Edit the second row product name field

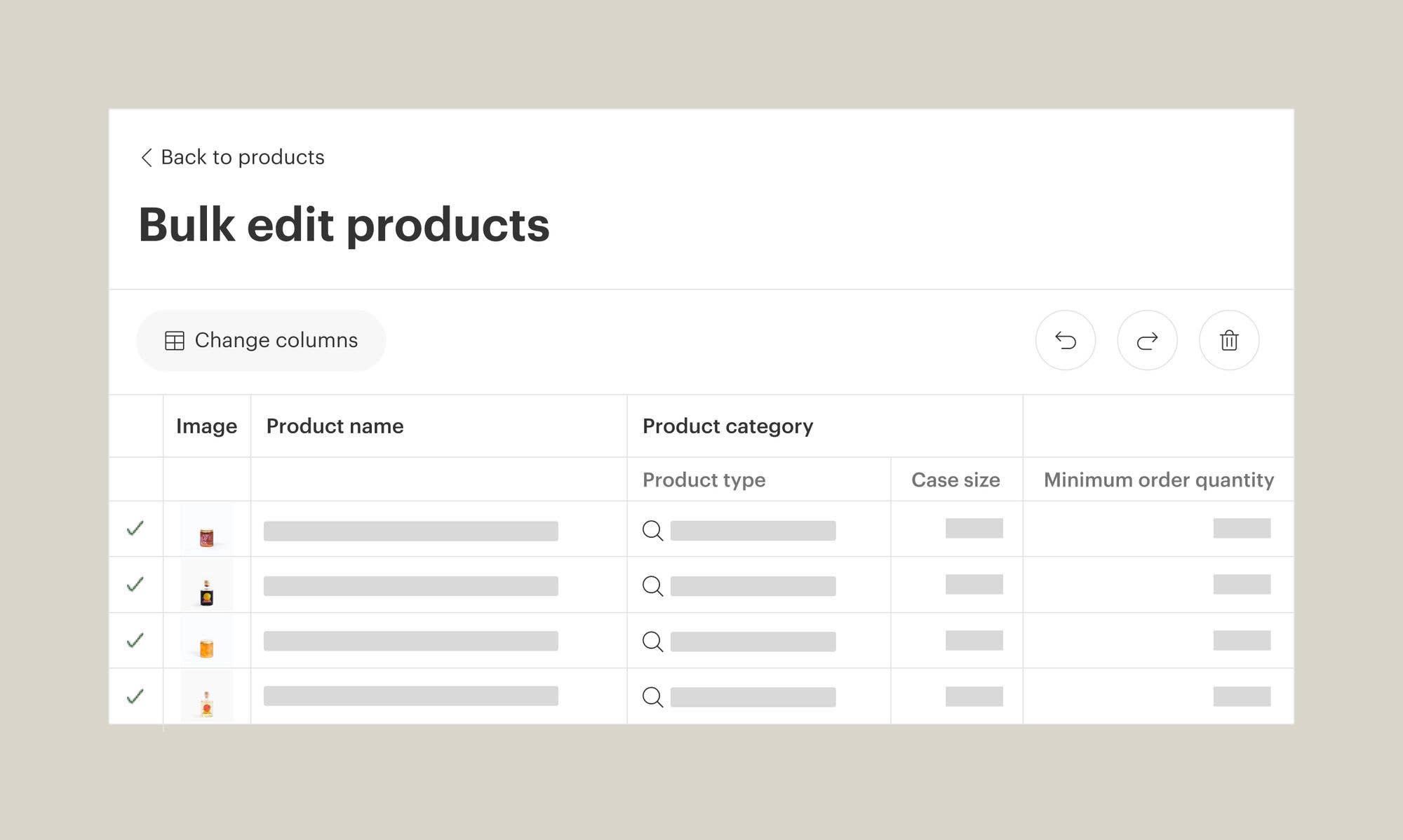coord(410,586)
